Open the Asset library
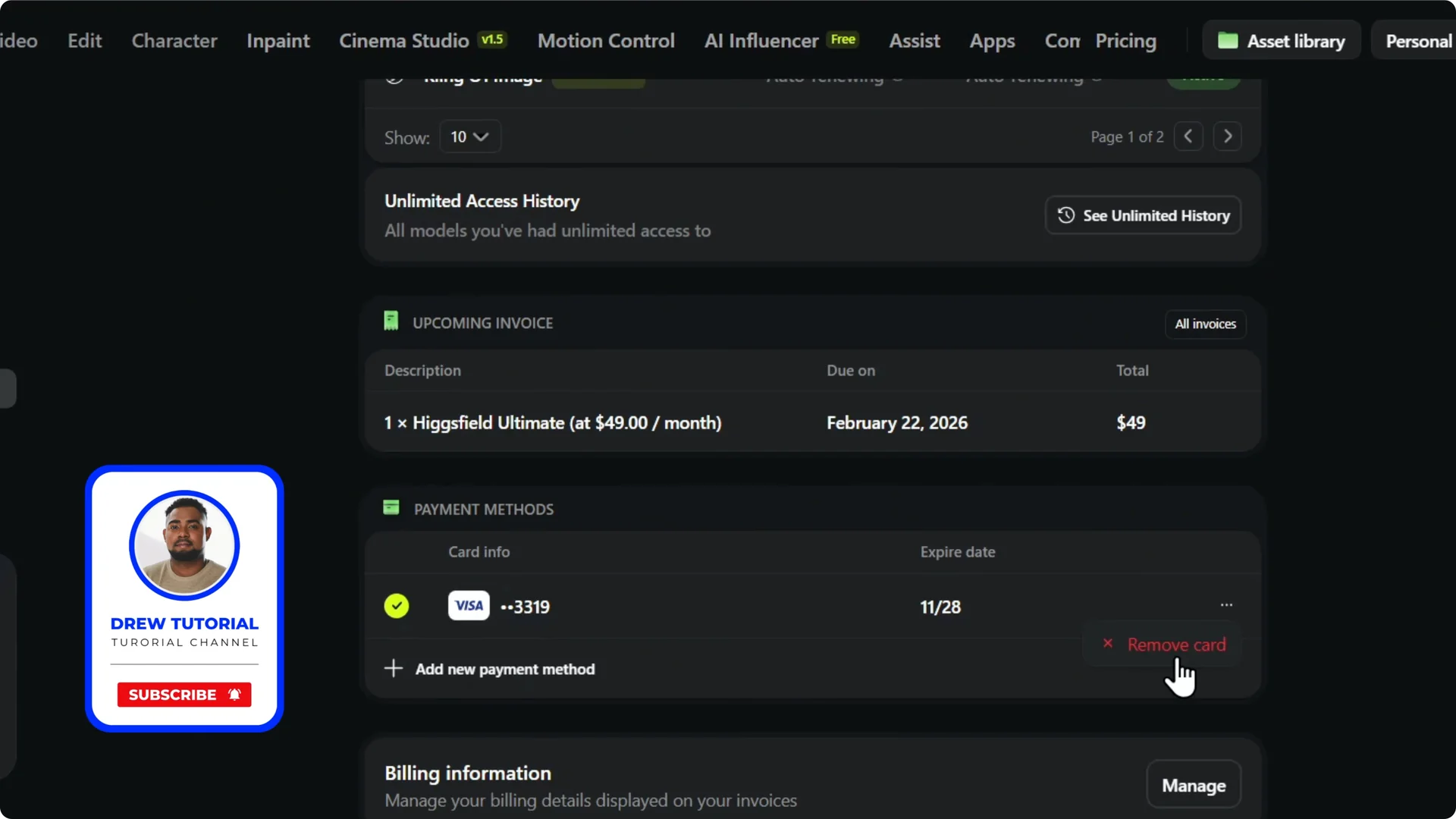The width and height of the screenshot is (1456, 819). [1279, 40]
